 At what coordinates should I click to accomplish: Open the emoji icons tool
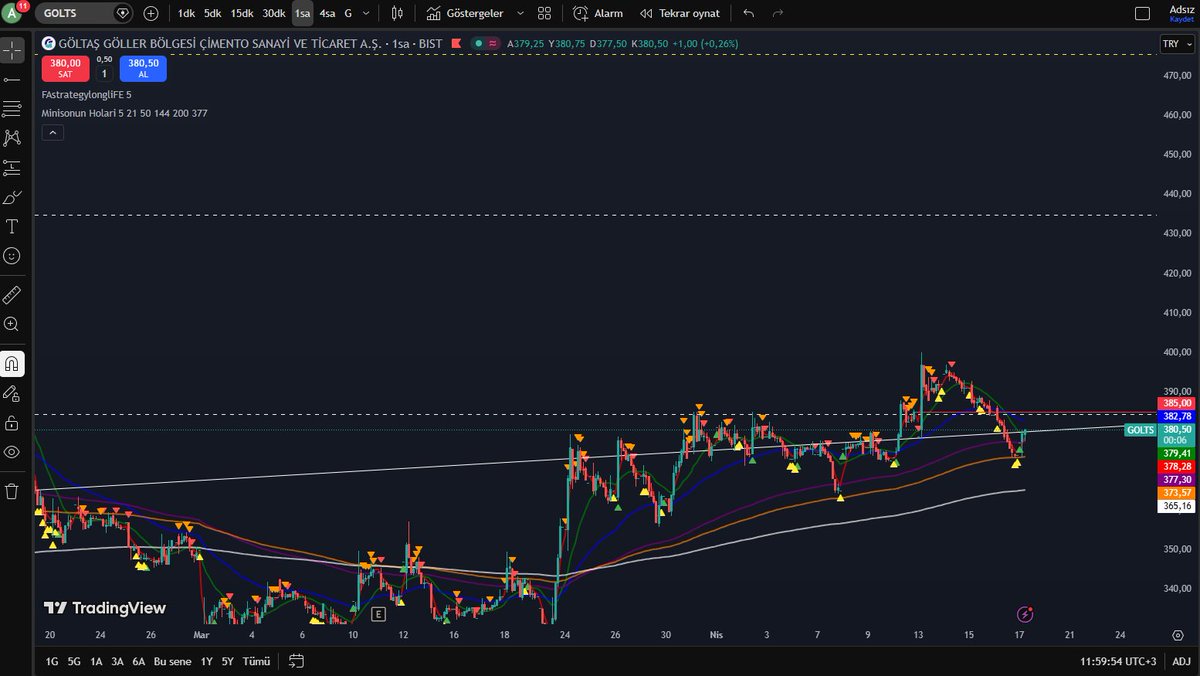[12, 256]
